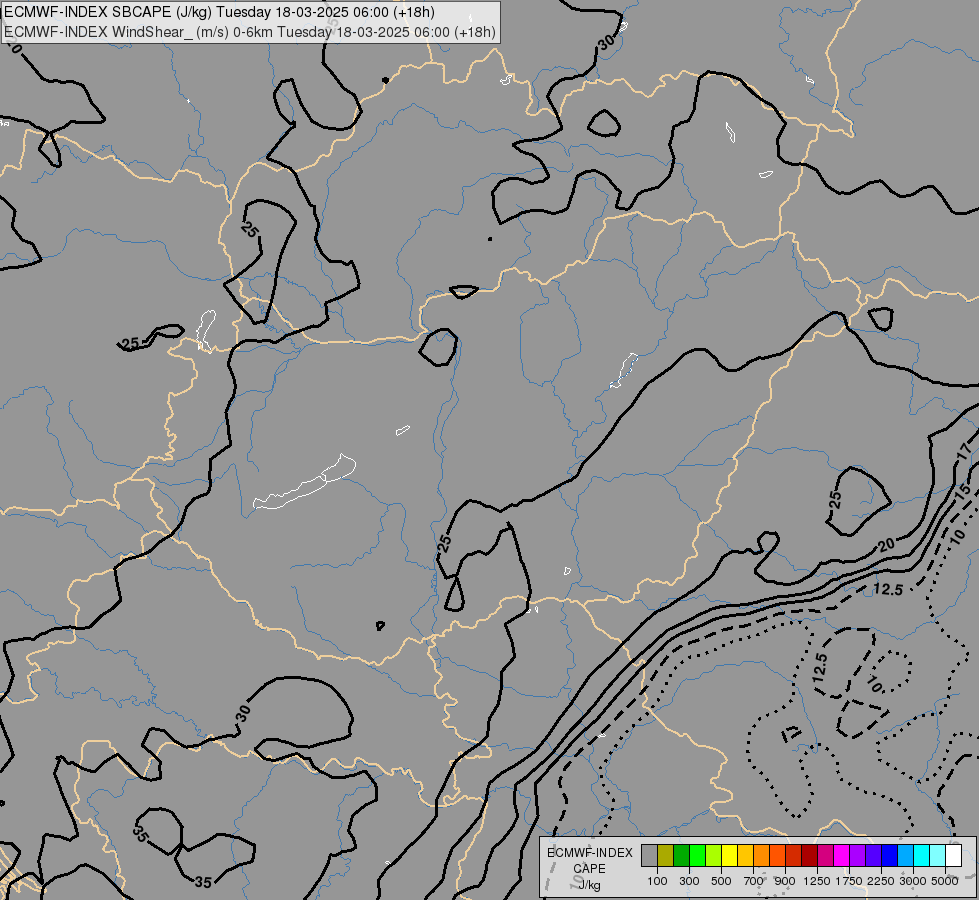Pick the dark green legend swatch
The width and height of the screenshot is (979, 900).
681,856
